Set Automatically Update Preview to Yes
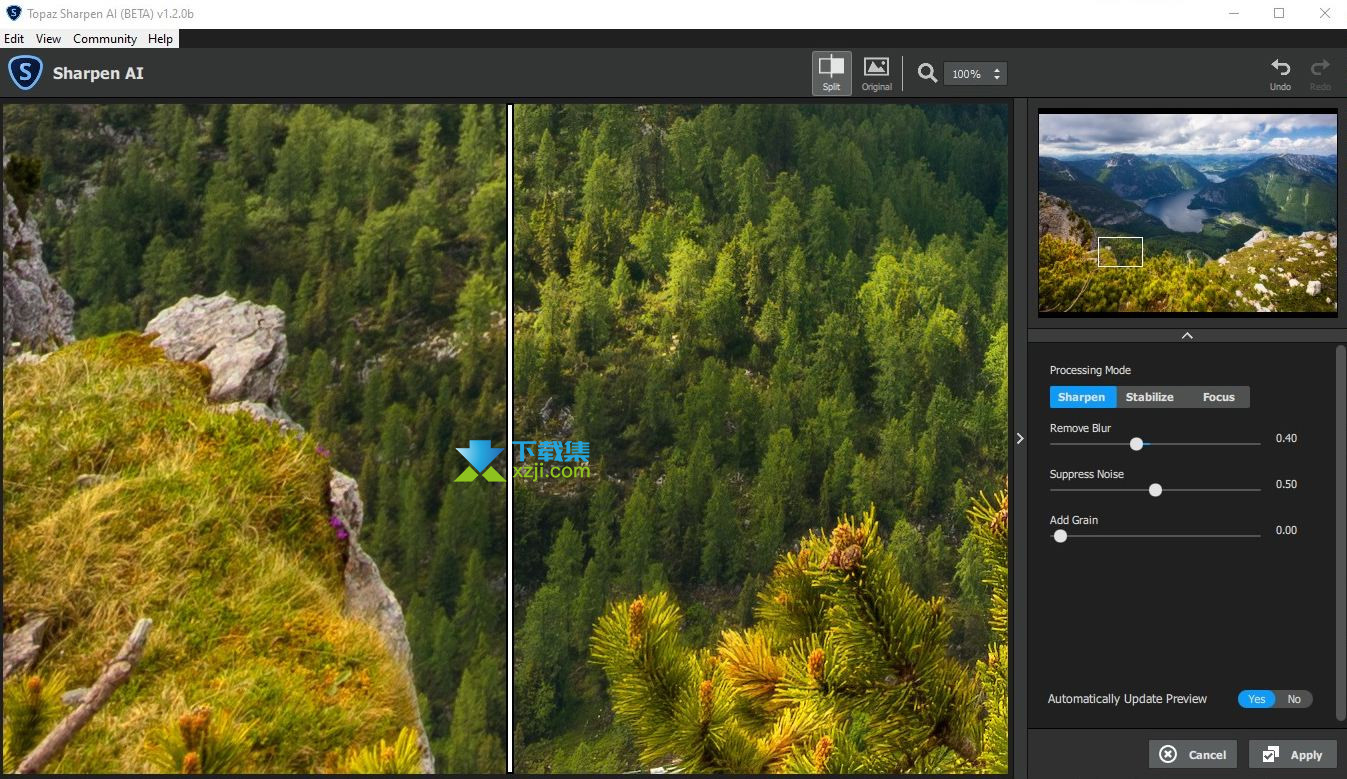 [1256, 699]
